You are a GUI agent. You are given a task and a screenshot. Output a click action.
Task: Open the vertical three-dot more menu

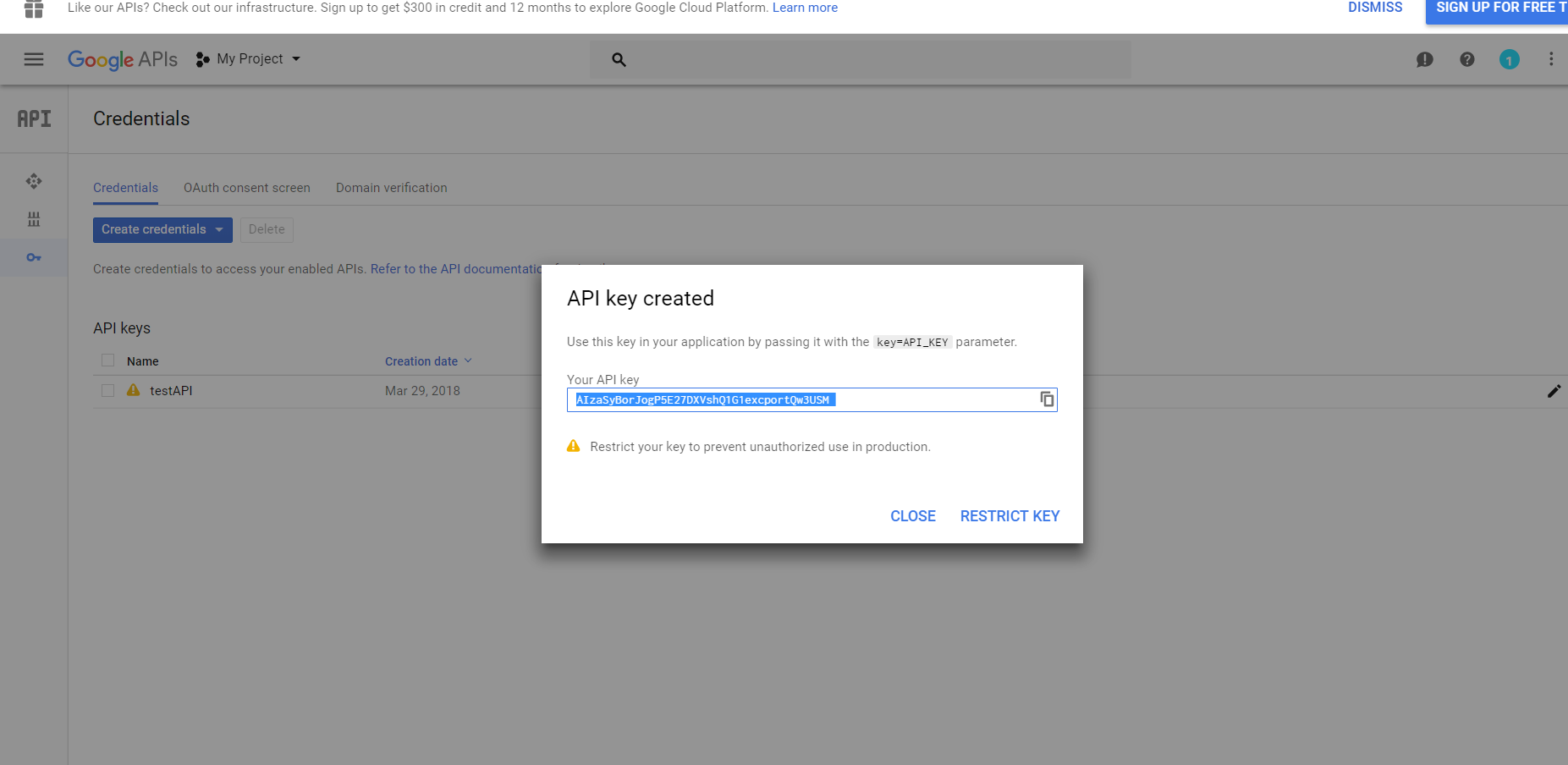click(1551, 59)
